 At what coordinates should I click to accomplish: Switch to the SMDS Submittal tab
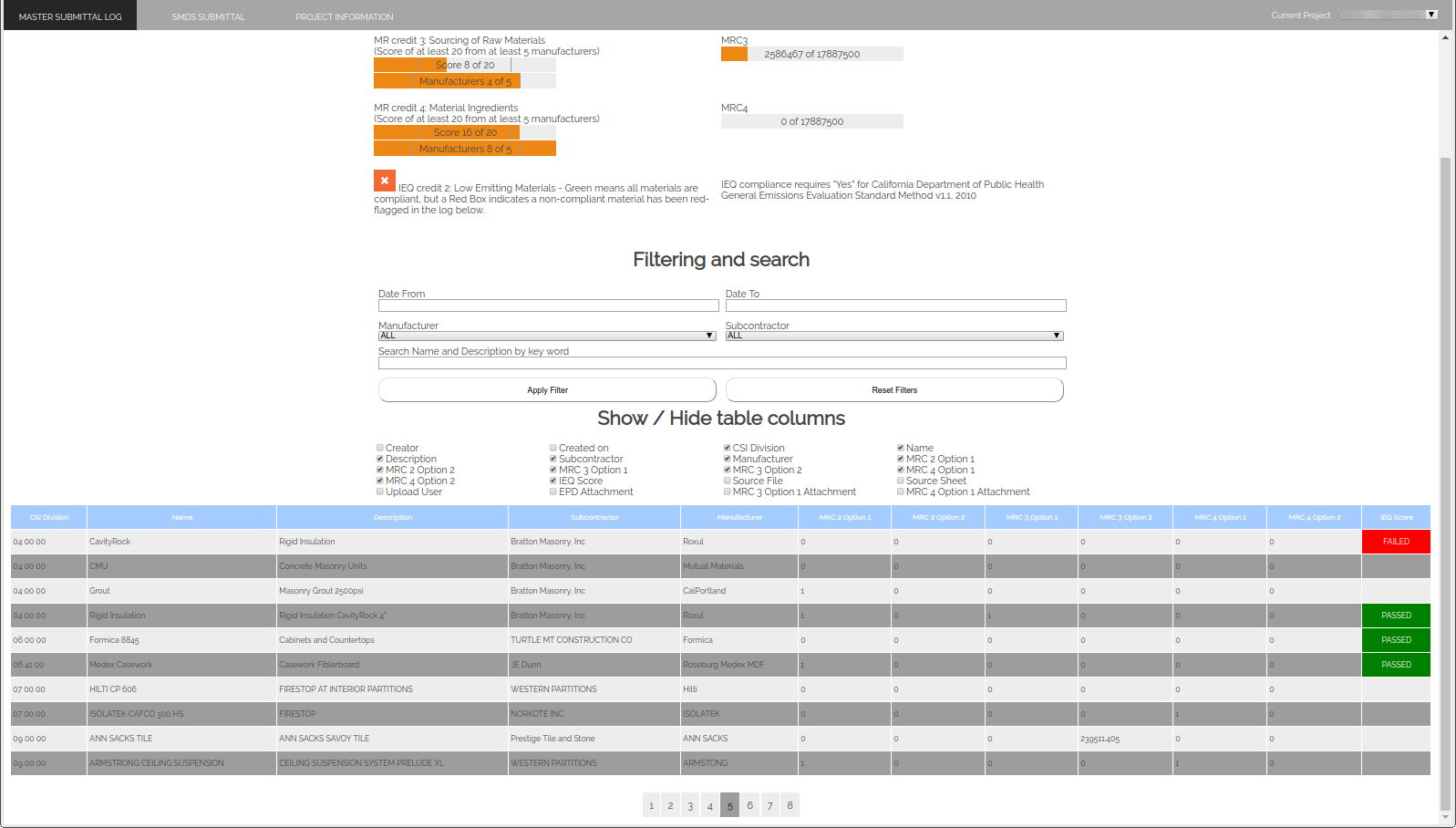point(208,16)
